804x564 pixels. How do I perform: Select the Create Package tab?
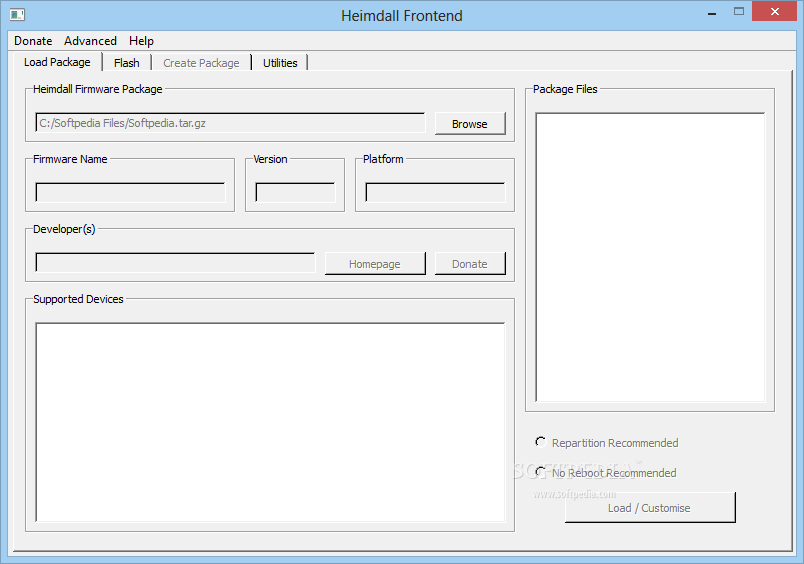tap(201, 63)
